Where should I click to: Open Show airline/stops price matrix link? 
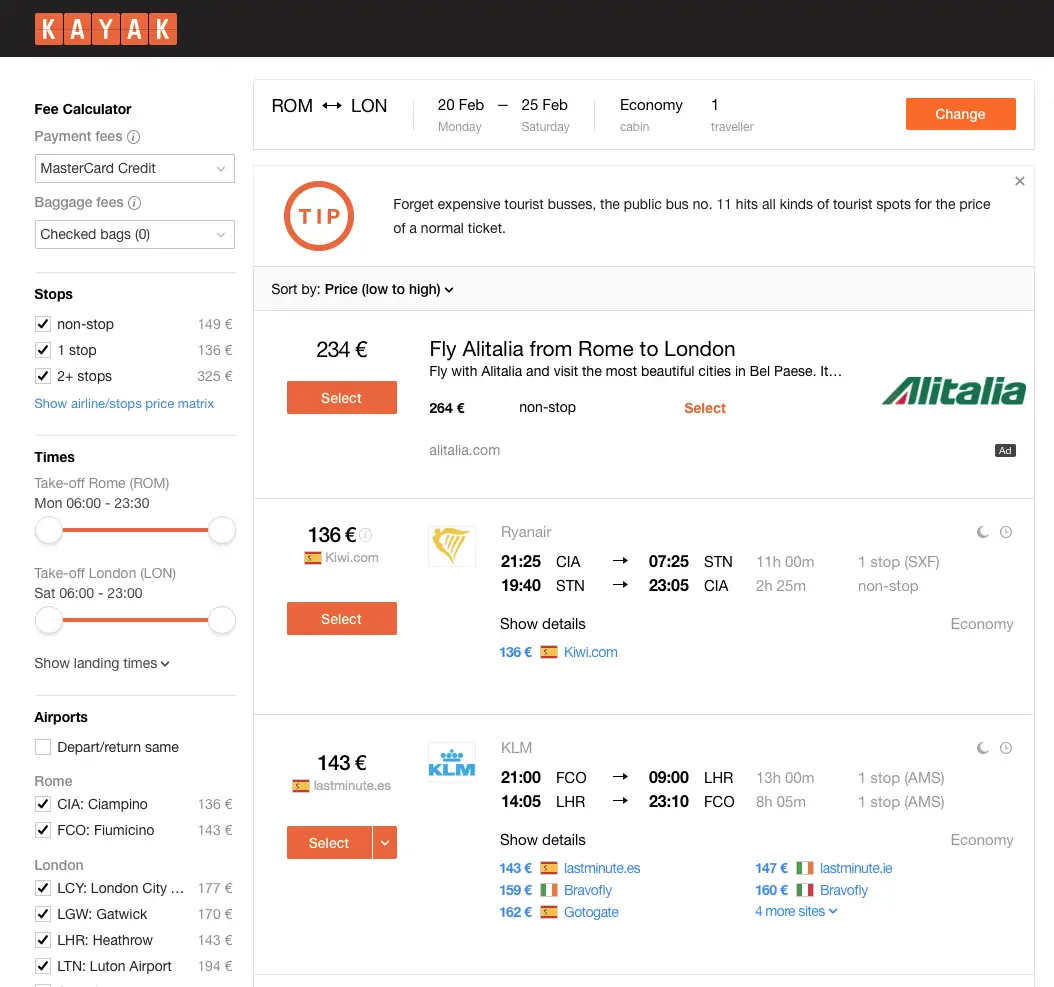124,403
